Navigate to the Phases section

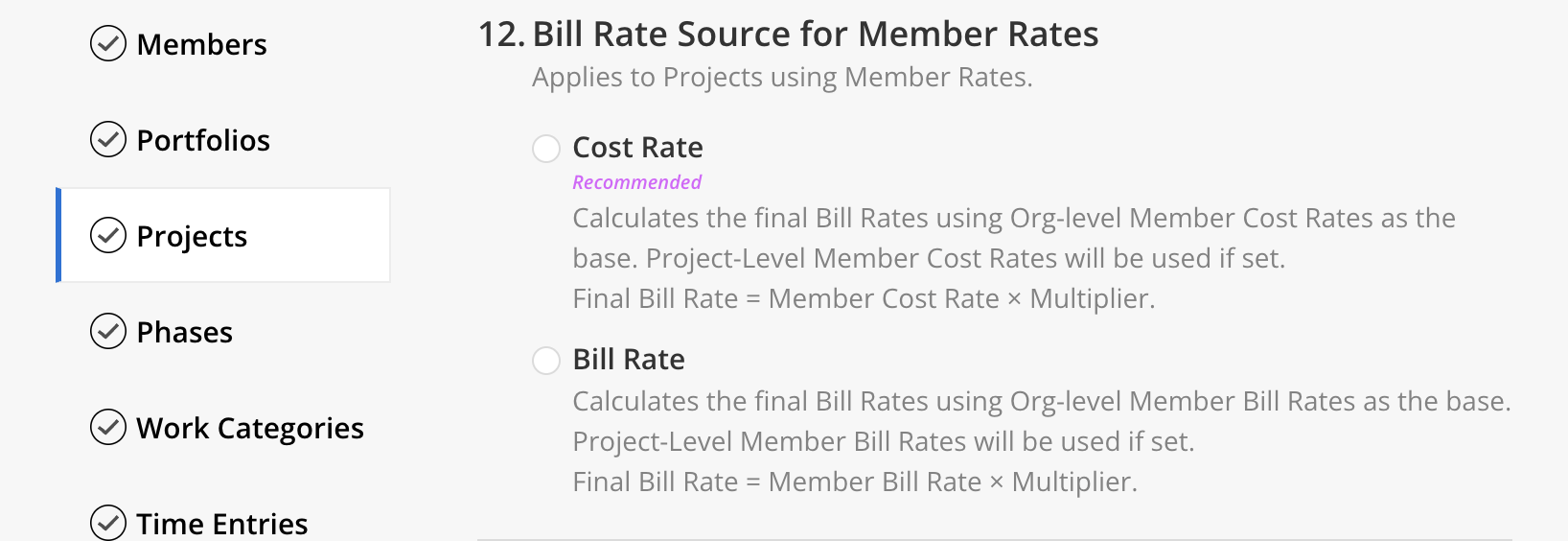pyautogui.click(x=185, y=332)
